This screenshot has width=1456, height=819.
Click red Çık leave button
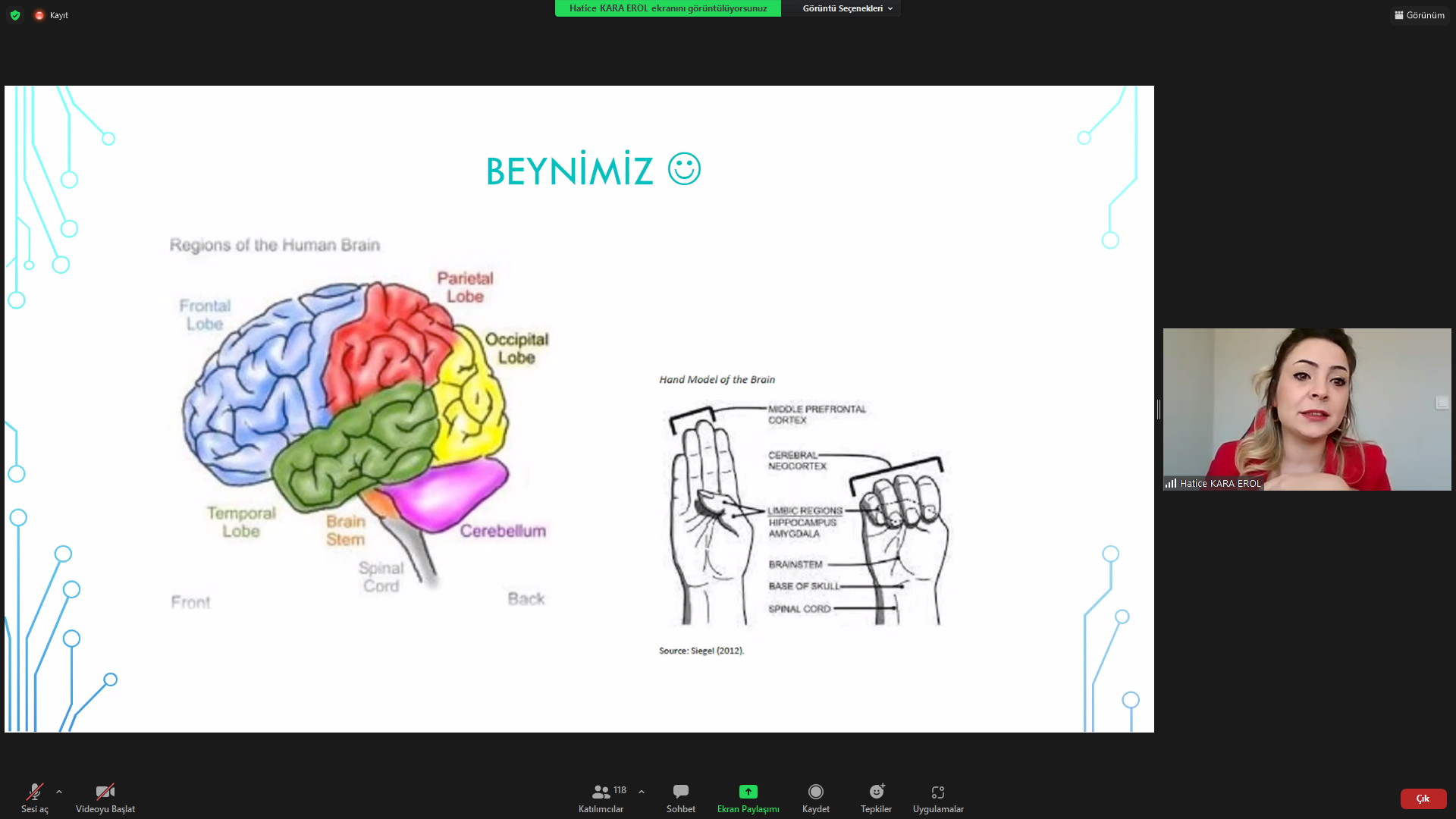1423,799
